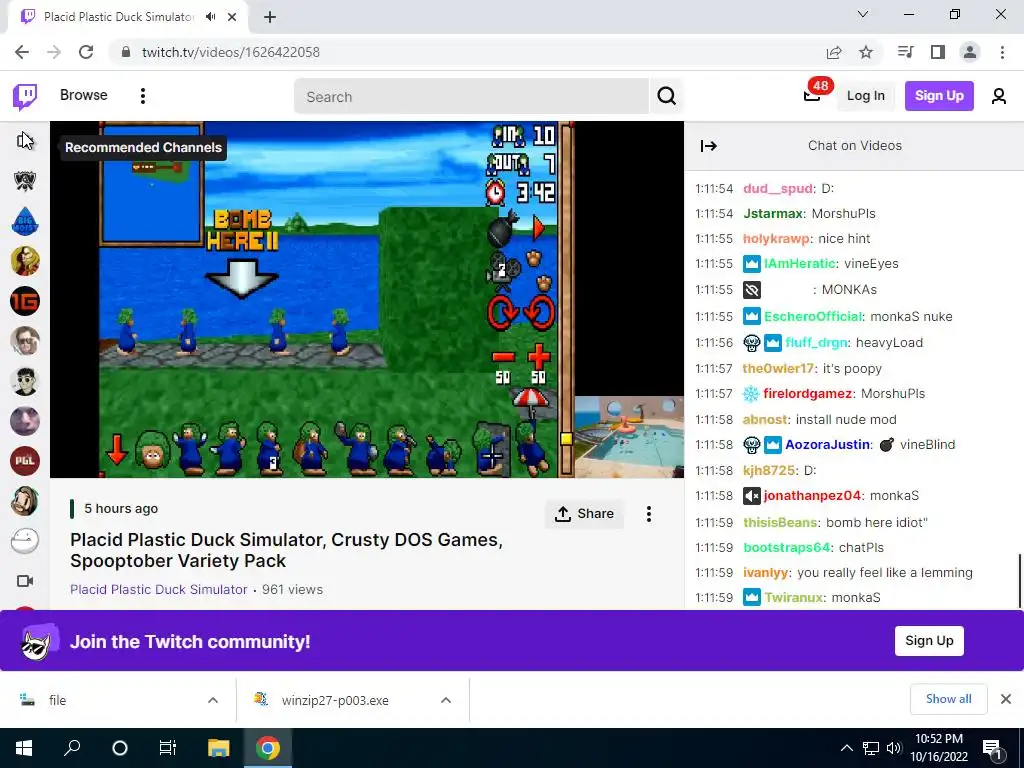Click the Search input field
The height and width of the screenshot is (768, 1024).
coord(472,96)
